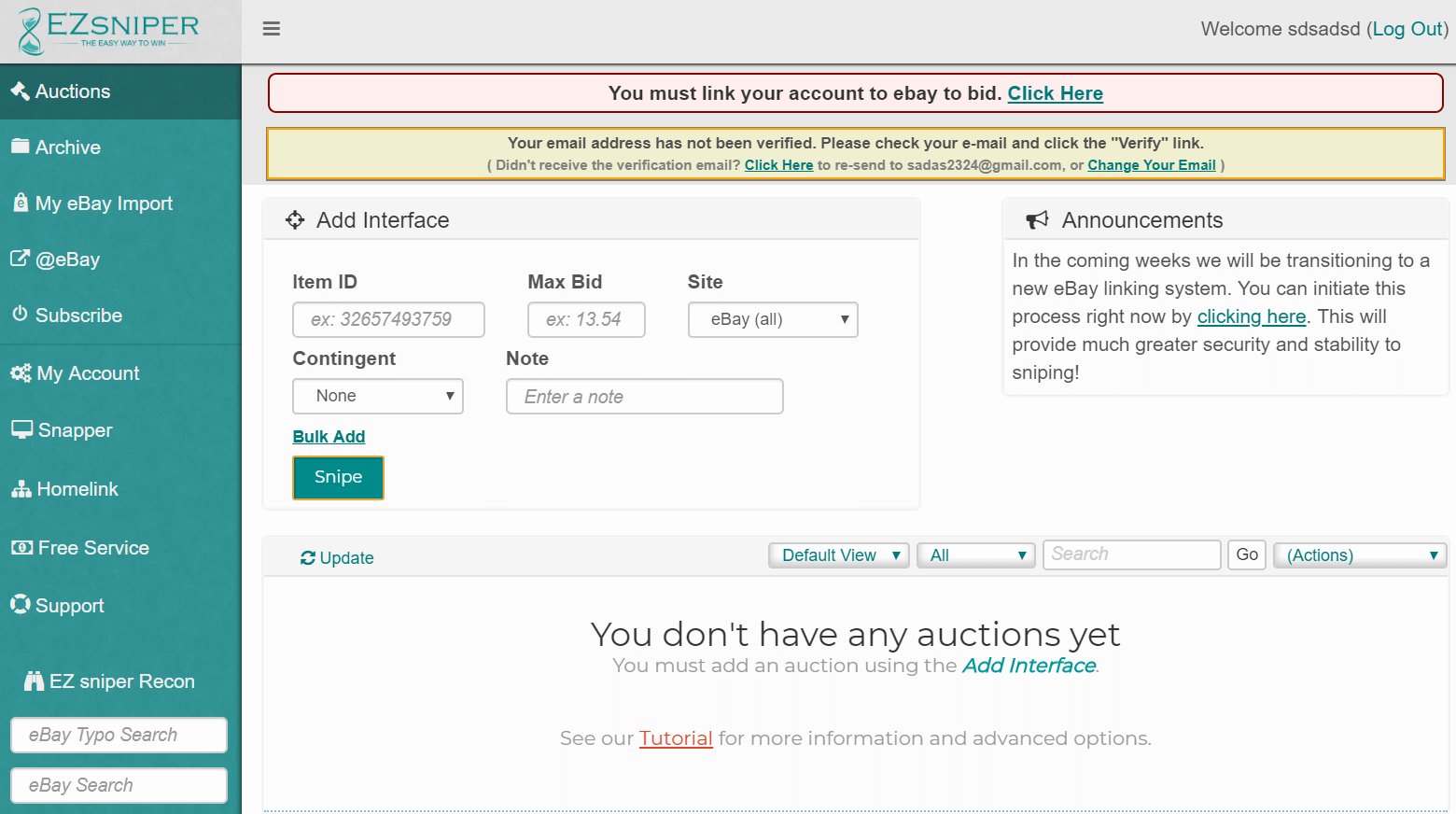The image size is (1456, 814).
Task: Click the Go button
Action: pyautogui.click(x=1247, y=554)
